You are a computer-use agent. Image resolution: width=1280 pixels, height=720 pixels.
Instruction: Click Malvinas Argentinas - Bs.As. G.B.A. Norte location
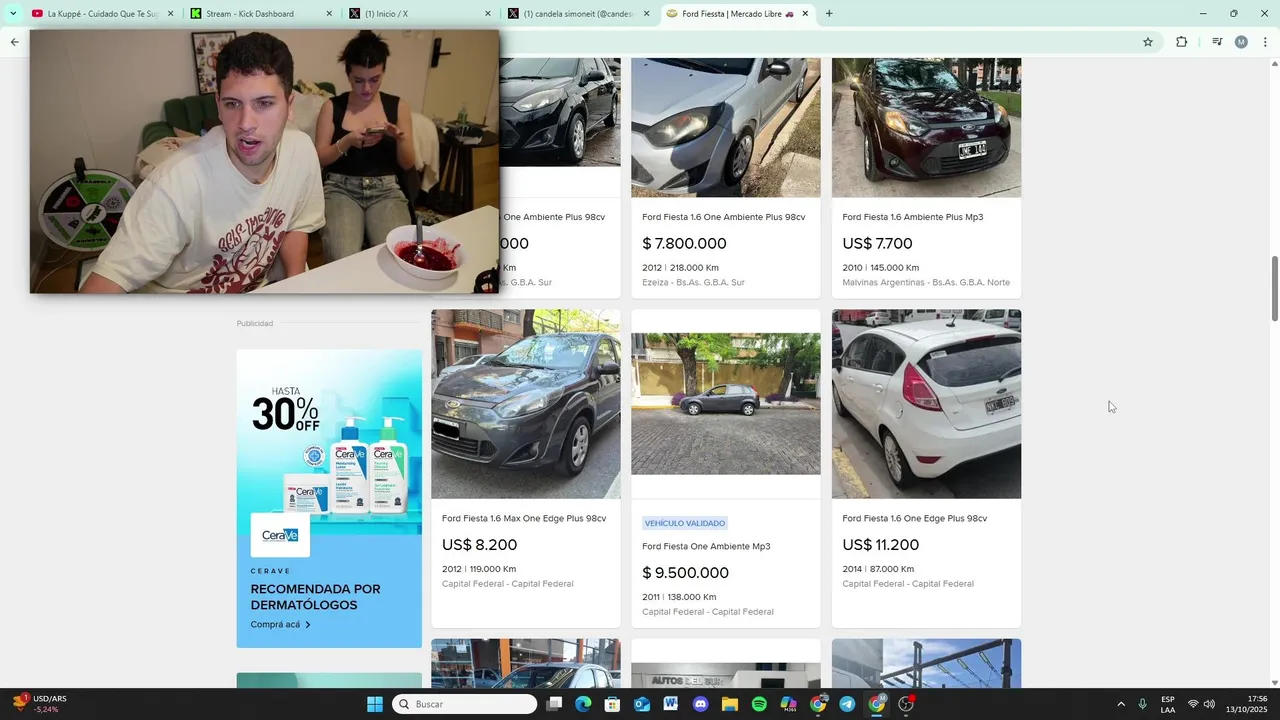tap(926, 282)
